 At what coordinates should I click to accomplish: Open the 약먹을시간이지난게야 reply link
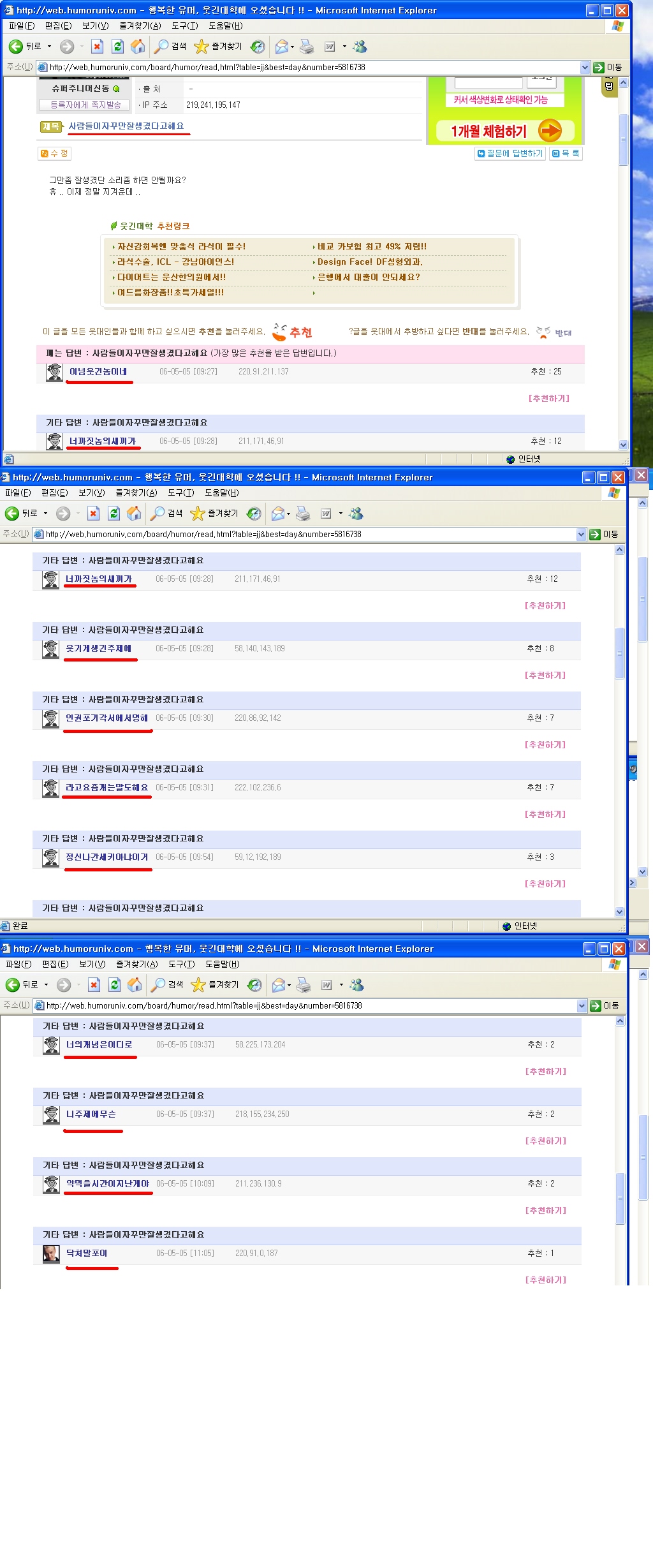click(x=108, y=1183)
